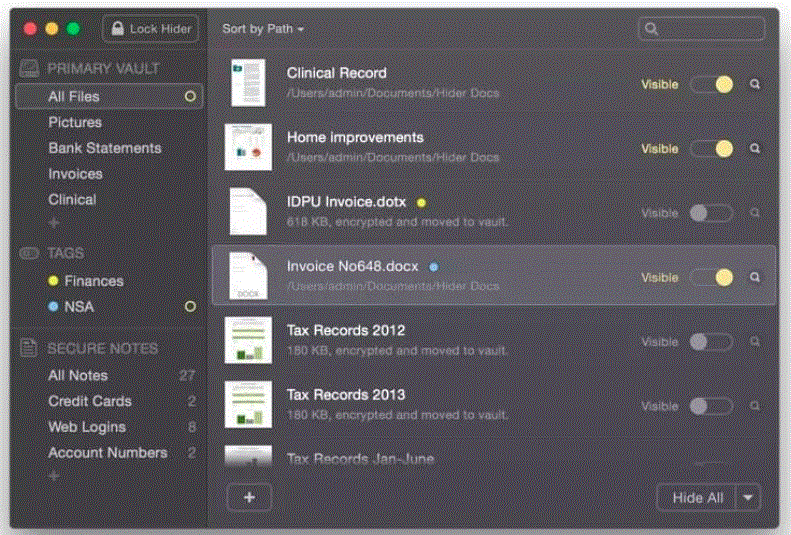Click the add file plus button
Viewport: 791px width, 535px height.
[249, 498]
